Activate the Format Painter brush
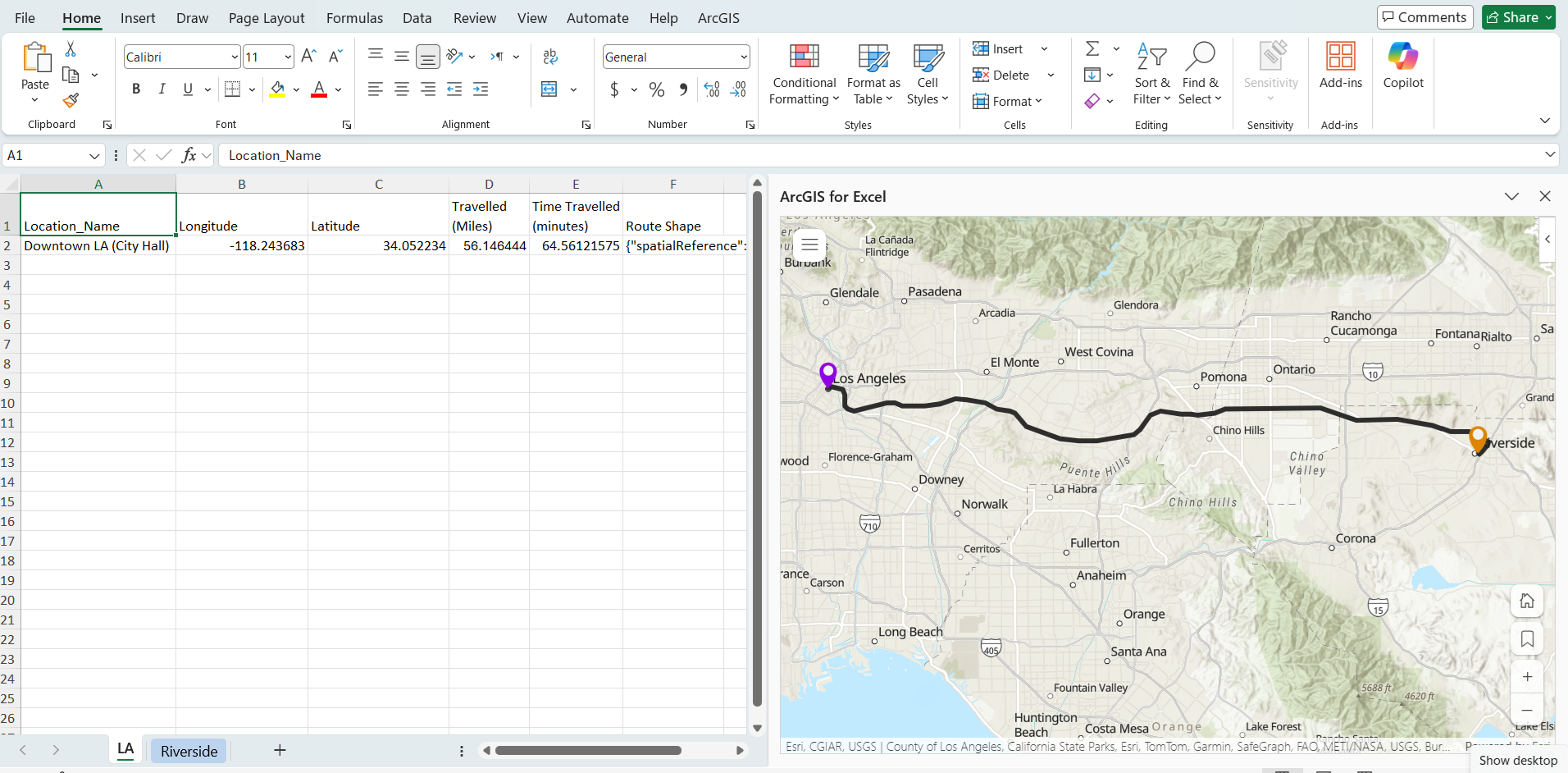This screenshot has height=773, width=1568. click(71, 100)
